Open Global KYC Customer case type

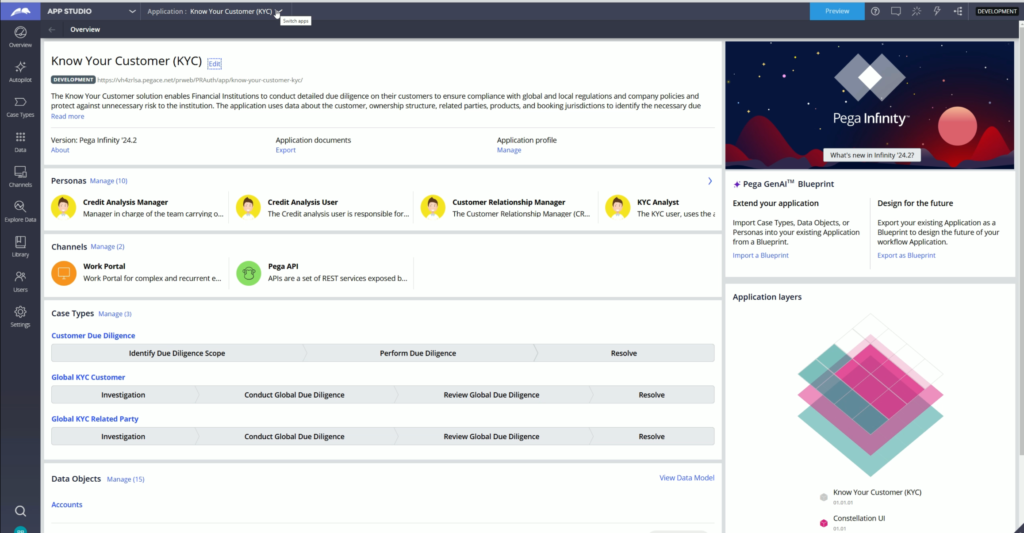88,378
